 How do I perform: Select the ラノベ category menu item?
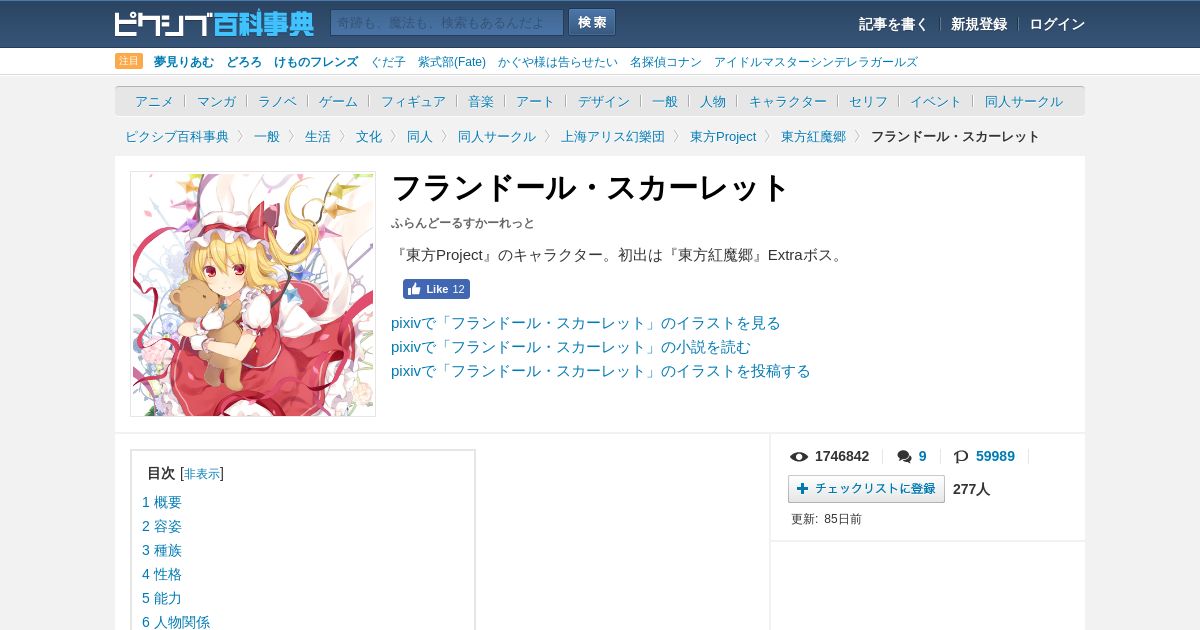277,101
